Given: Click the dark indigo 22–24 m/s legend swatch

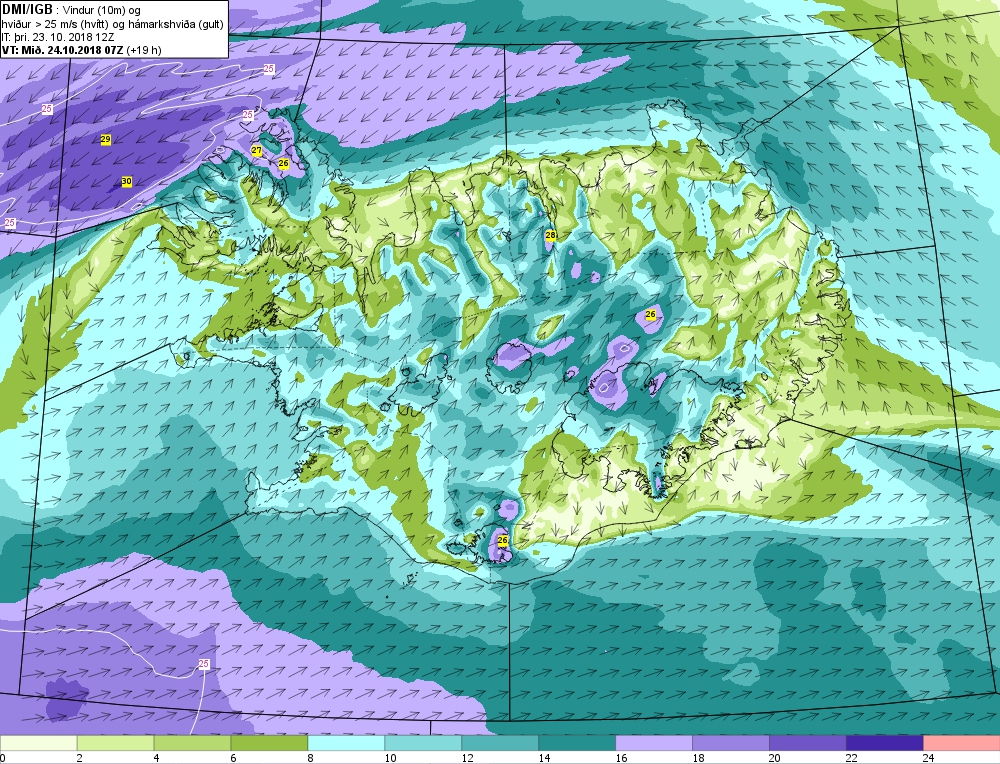Looking at the screenshot, I should click(885, 743).
